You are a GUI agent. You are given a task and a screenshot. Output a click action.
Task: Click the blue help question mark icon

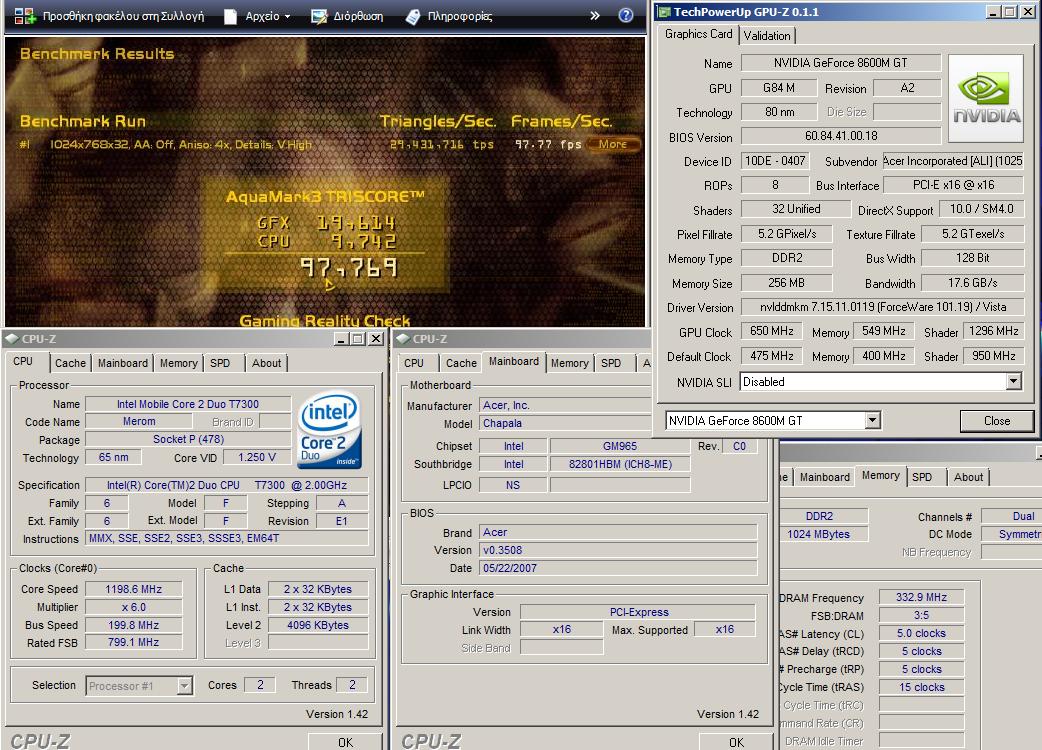(626, 15)
